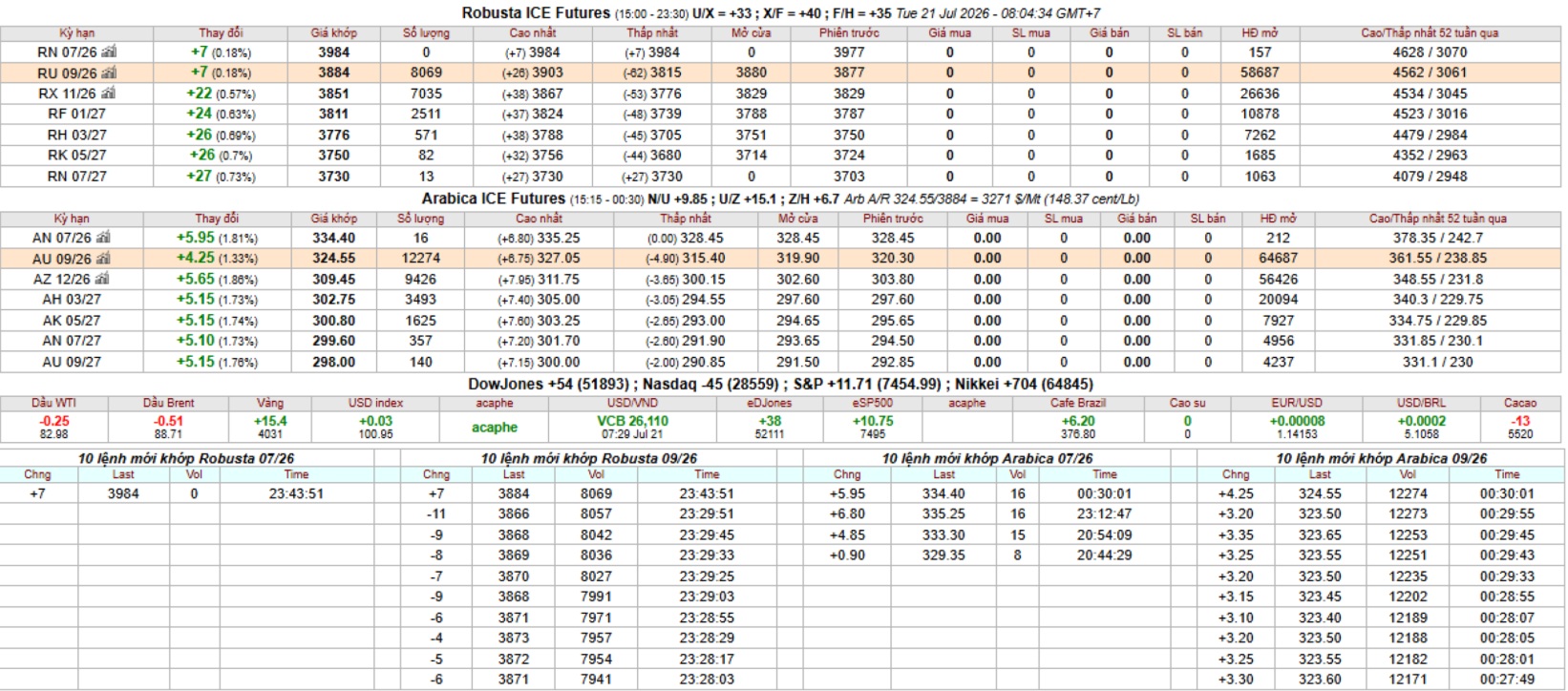Click the Dầu WTI quote cell
Image resolution: width=1568 pixels, height=691 pixels.
(53, 427)
